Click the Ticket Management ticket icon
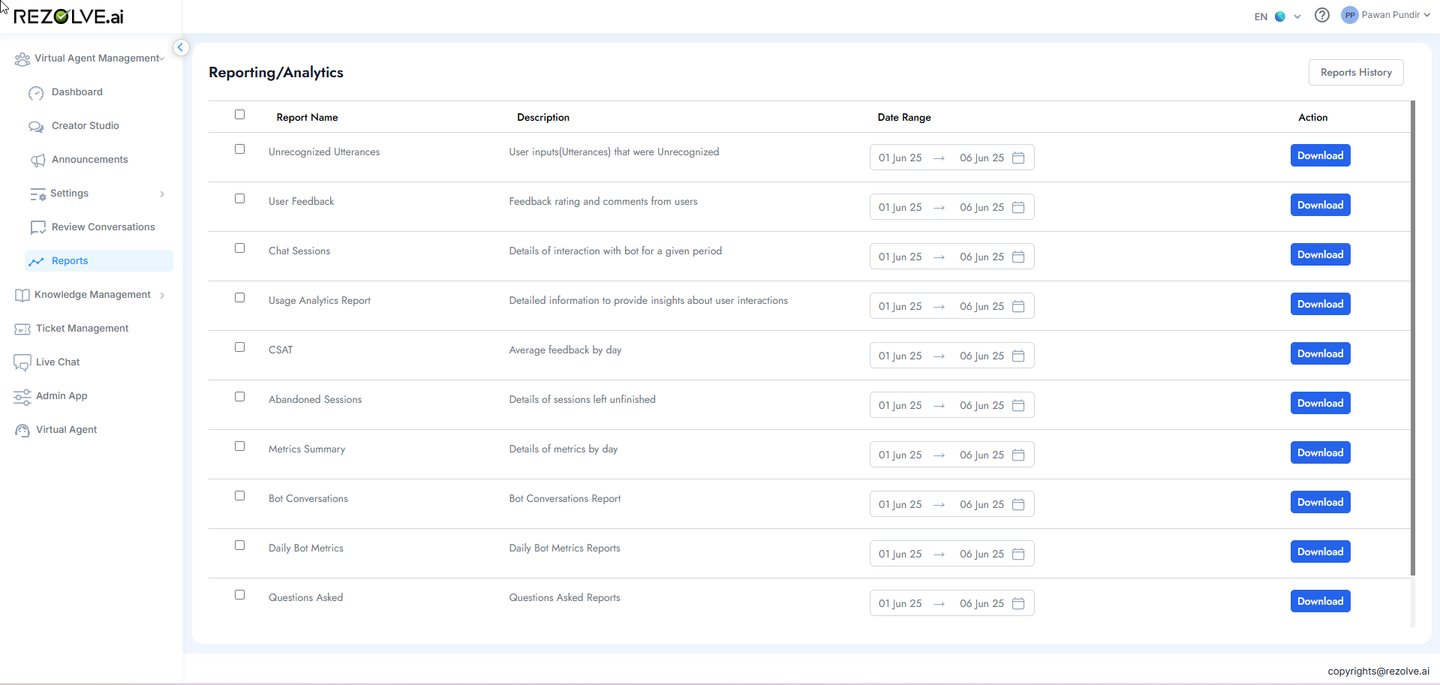This screenshot has width=1440, height=685. (22, 329)
